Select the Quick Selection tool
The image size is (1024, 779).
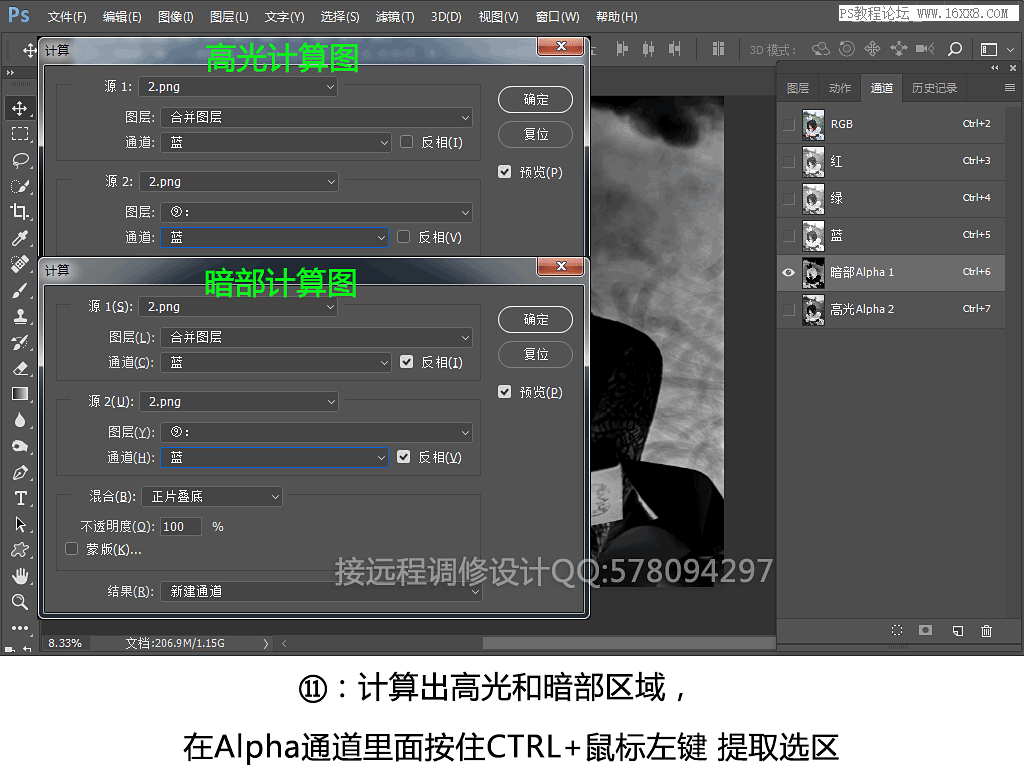click(x=20, y=186)
